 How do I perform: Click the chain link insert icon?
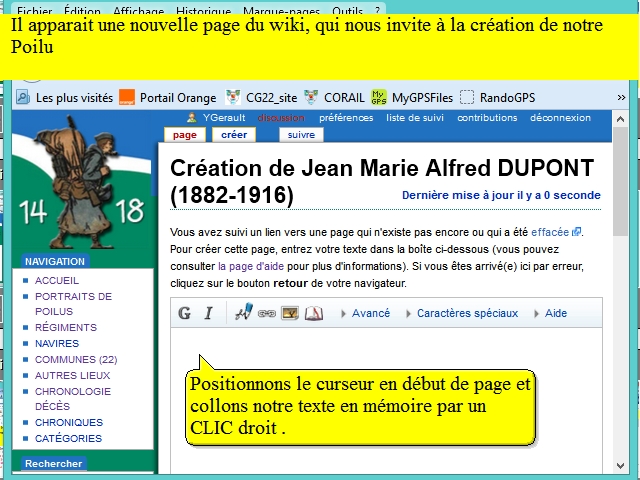(266, 313)
